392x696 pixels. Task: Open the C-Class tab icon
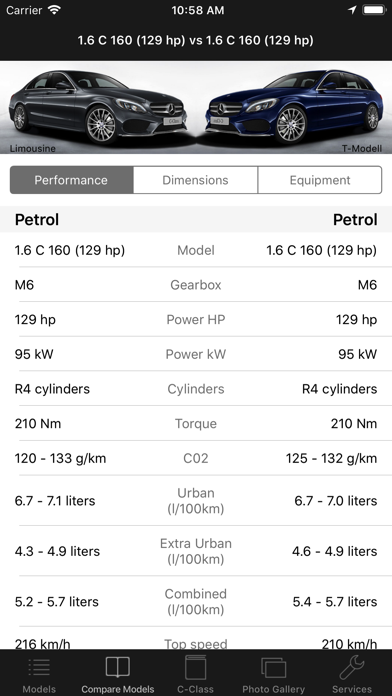[x=196, y=667]
